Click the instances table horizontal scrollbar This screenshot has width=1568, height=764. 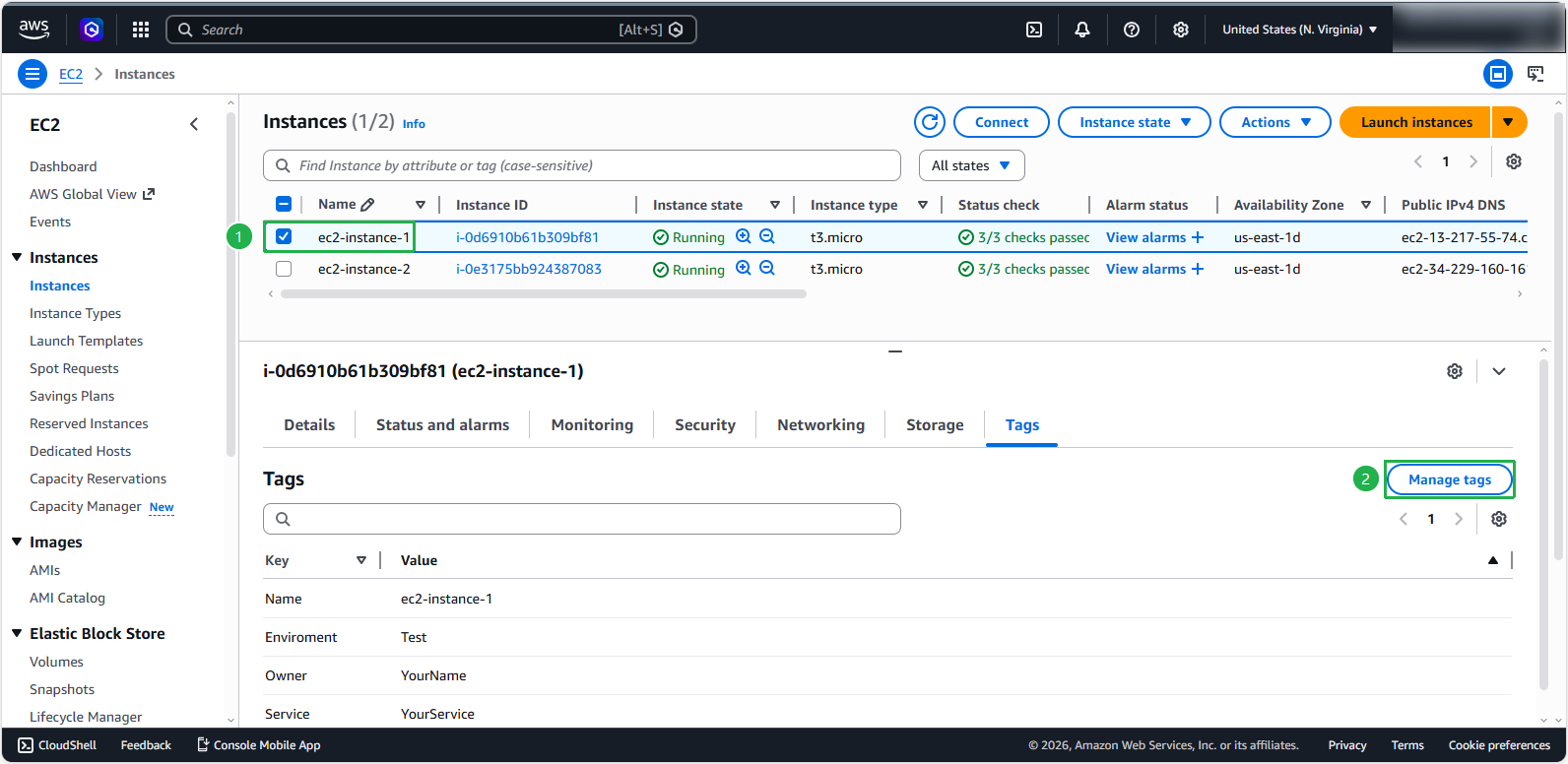544,293
